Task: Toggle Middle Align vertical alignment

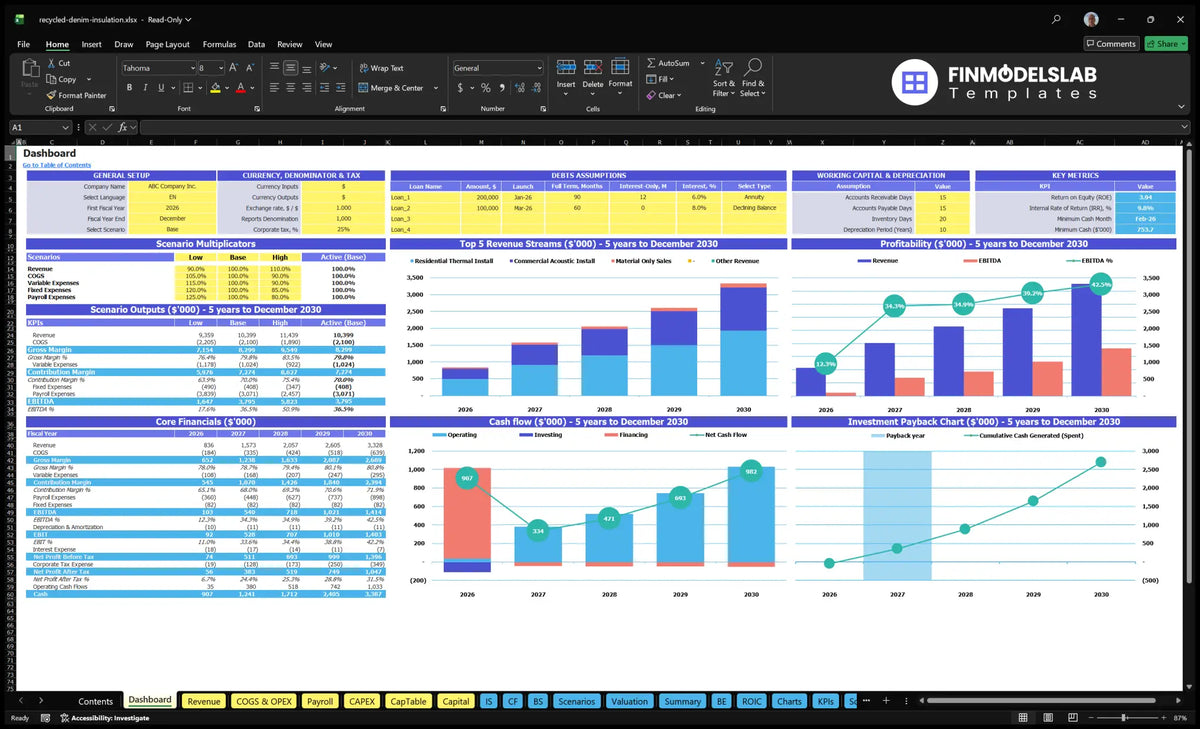Action: click(290, 68)
